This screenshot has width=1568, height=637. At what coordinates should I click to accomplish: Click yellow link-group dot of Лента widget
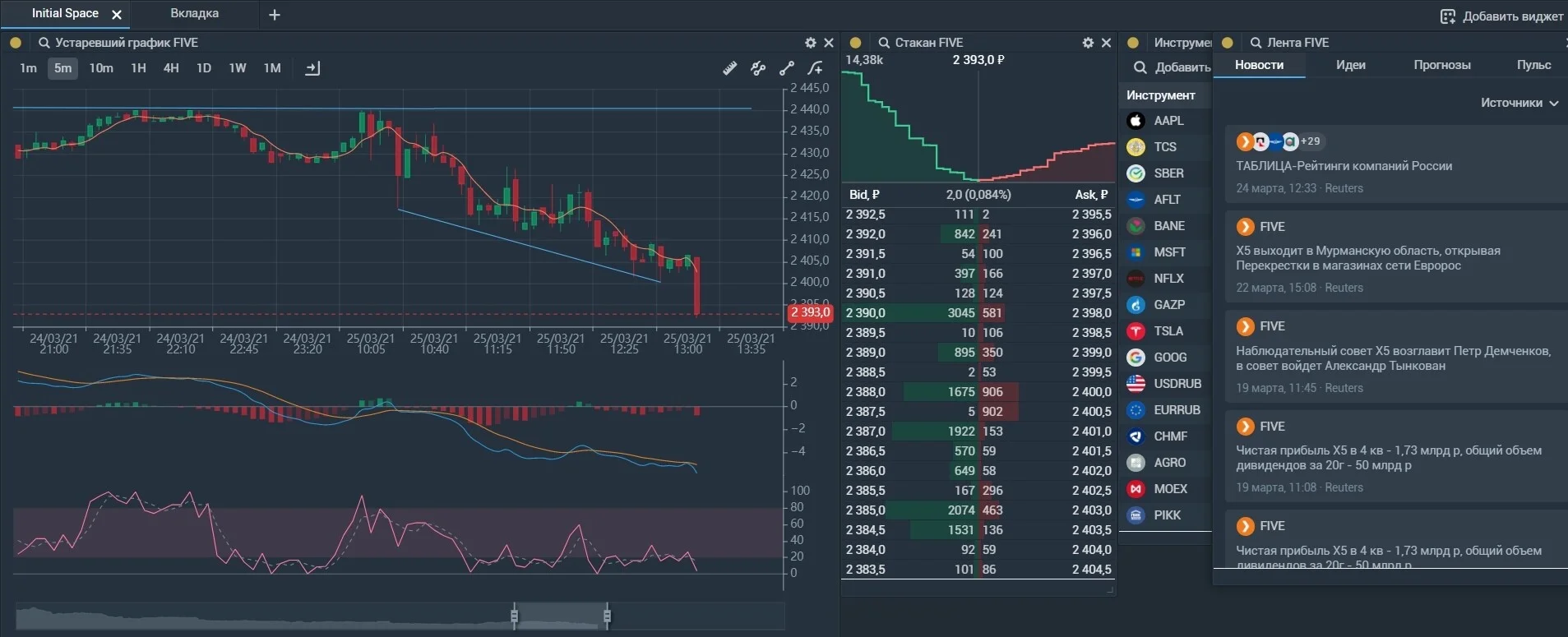point(1228,43)
